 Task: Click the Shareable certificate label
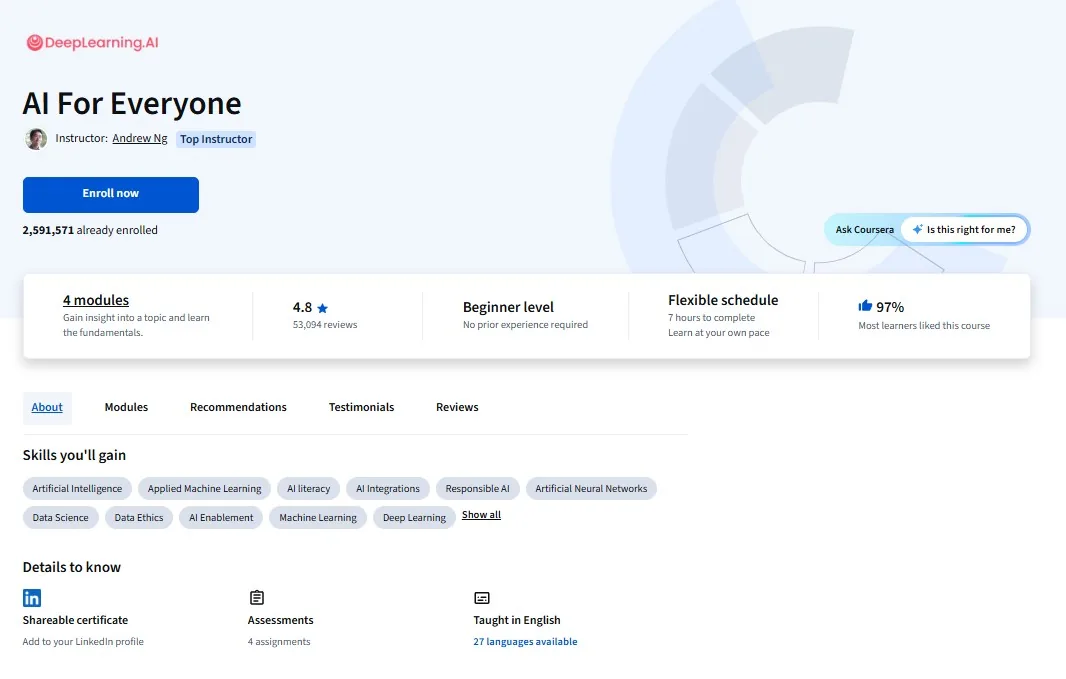[x=75, y=620]
